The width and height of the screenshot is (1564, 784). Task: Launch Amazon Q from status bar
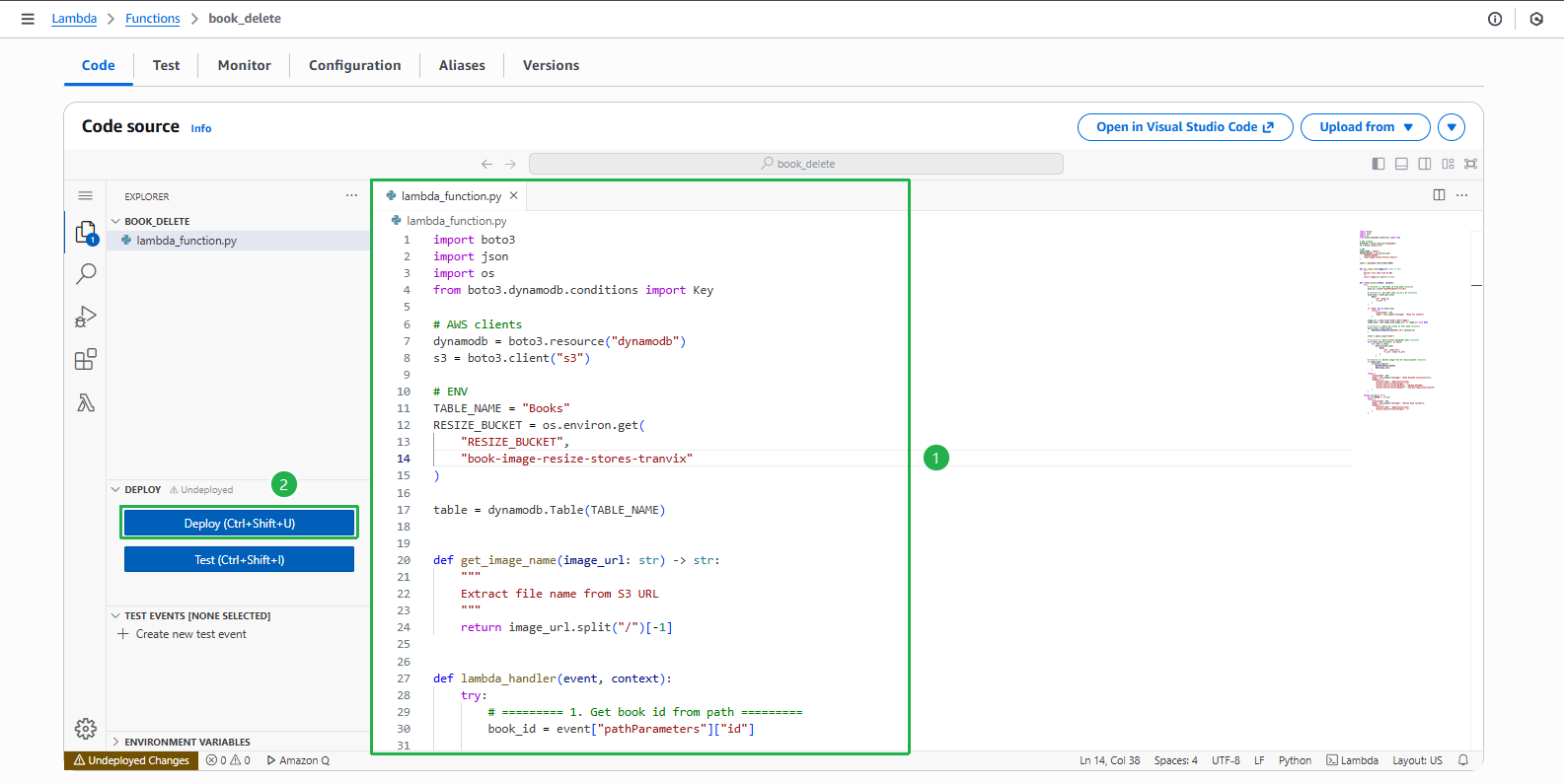(298, 760)
